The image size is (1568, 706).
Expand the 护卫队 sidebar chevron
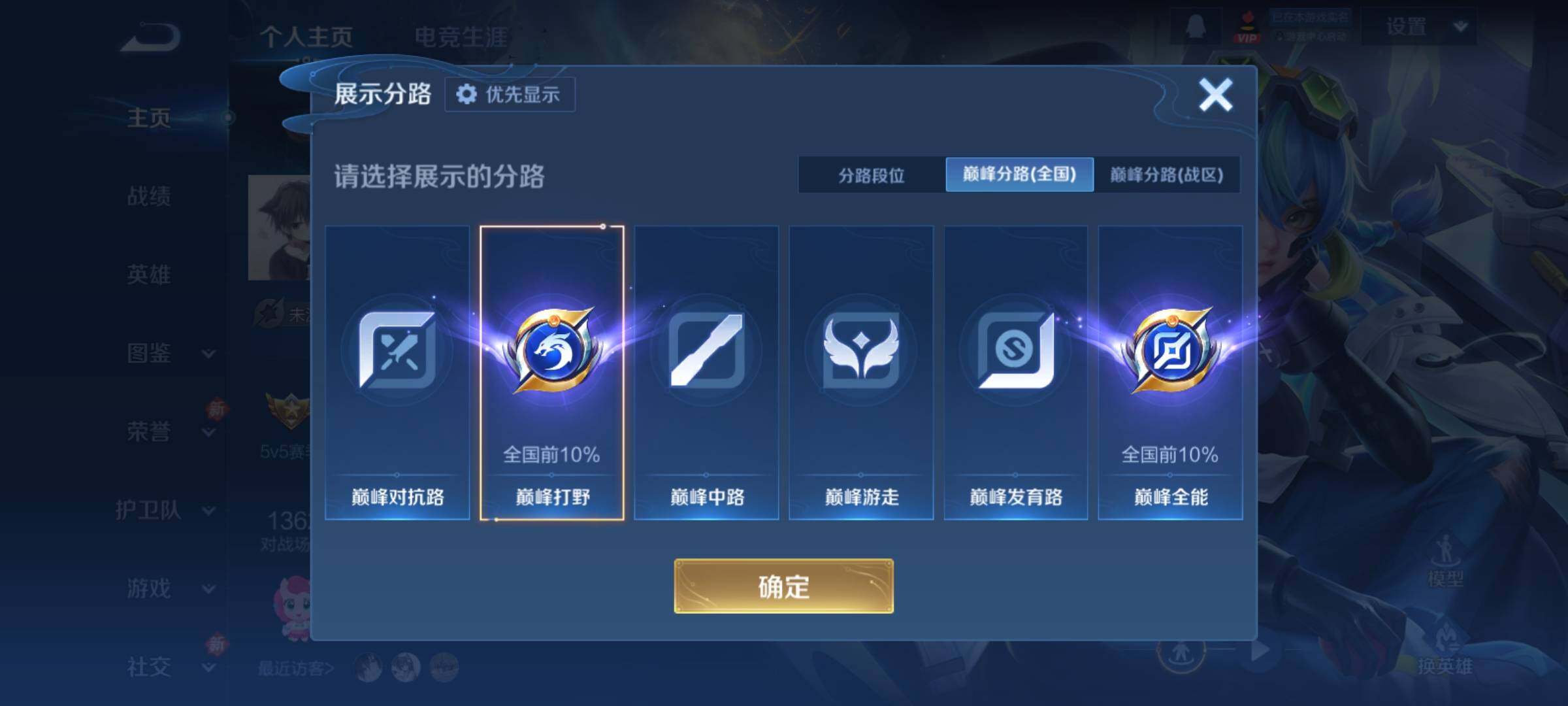[x=208, y=511]
